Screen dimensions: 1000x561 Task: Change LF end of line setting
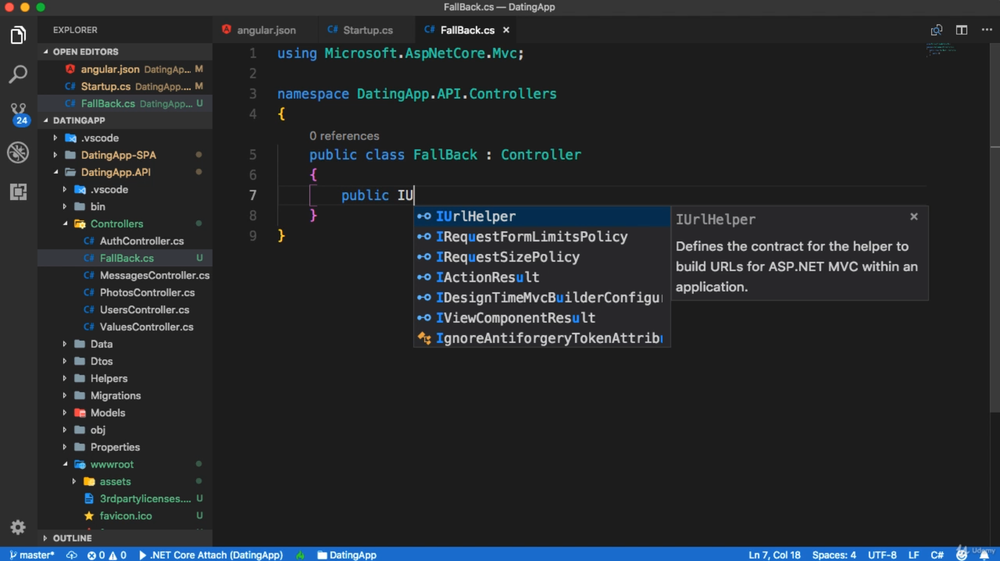pos(913,555)
